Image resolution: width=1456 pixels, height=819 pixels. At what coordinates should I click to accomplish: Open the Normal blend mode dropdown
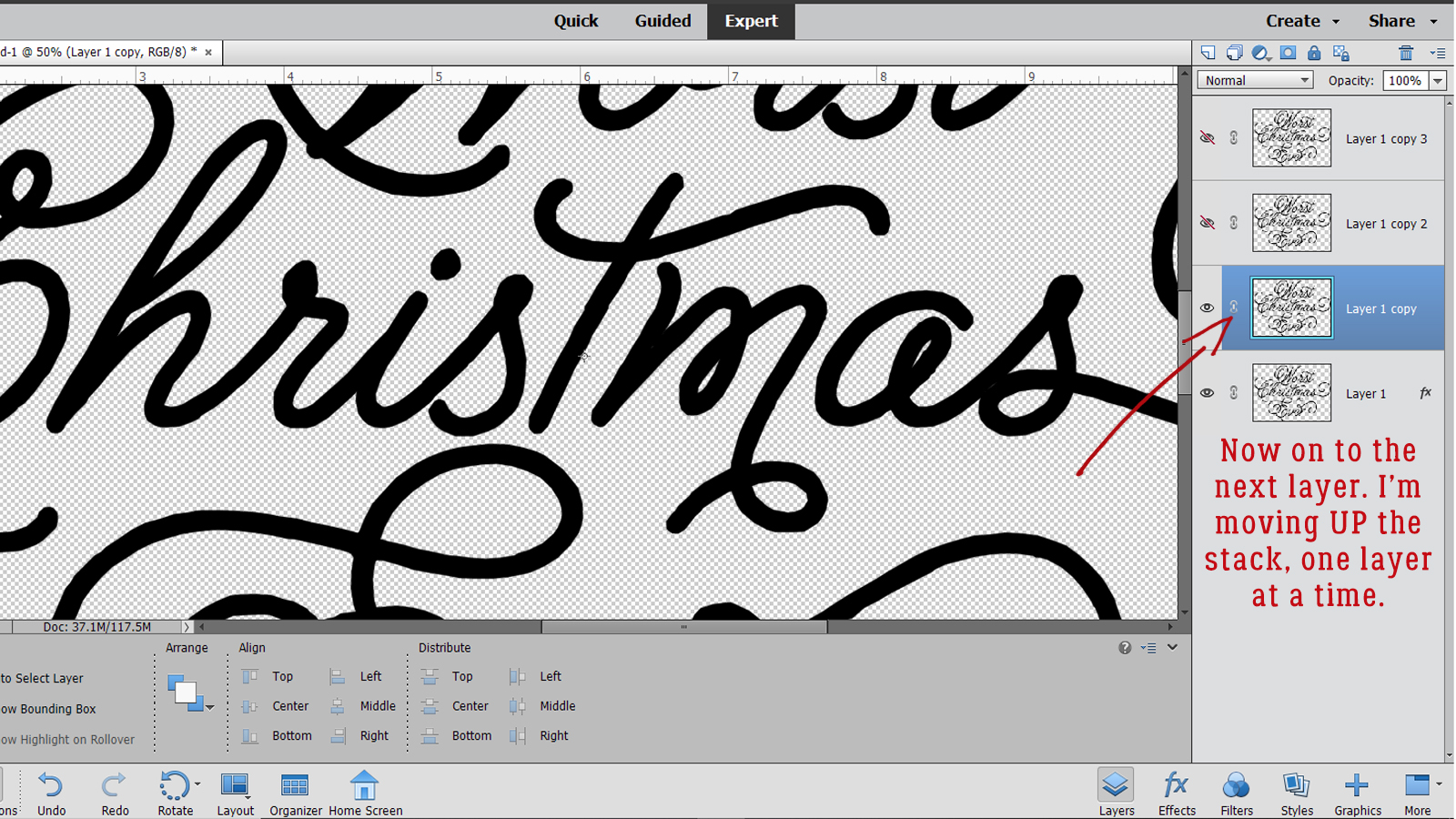(1255, 80)
